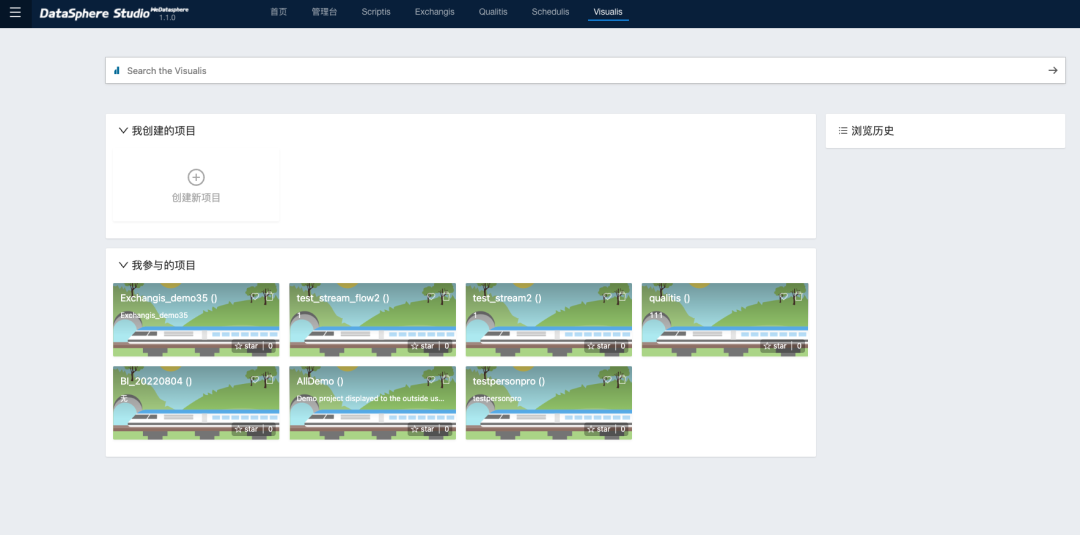Screen dimensions: 1080x535
Task: Toggle favorite heart on BI_20220804 card
Action: [x=255, y=380]
